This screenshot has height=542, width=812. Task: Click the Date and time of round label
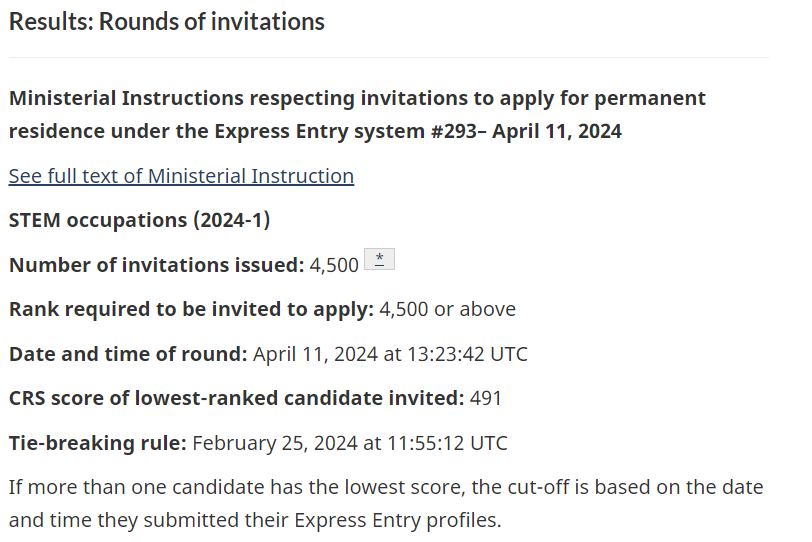click(128, 354)
